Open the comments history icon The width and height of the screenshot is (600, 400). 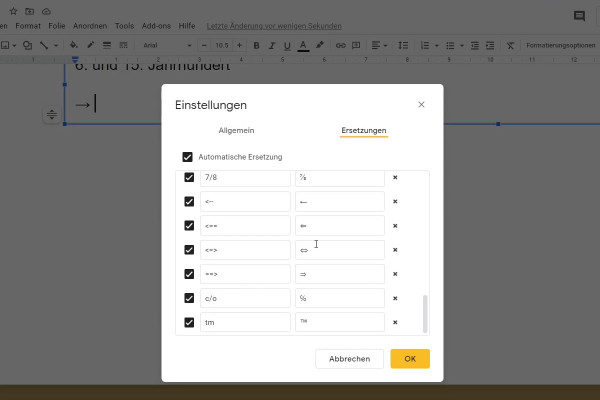coord(579,16)
